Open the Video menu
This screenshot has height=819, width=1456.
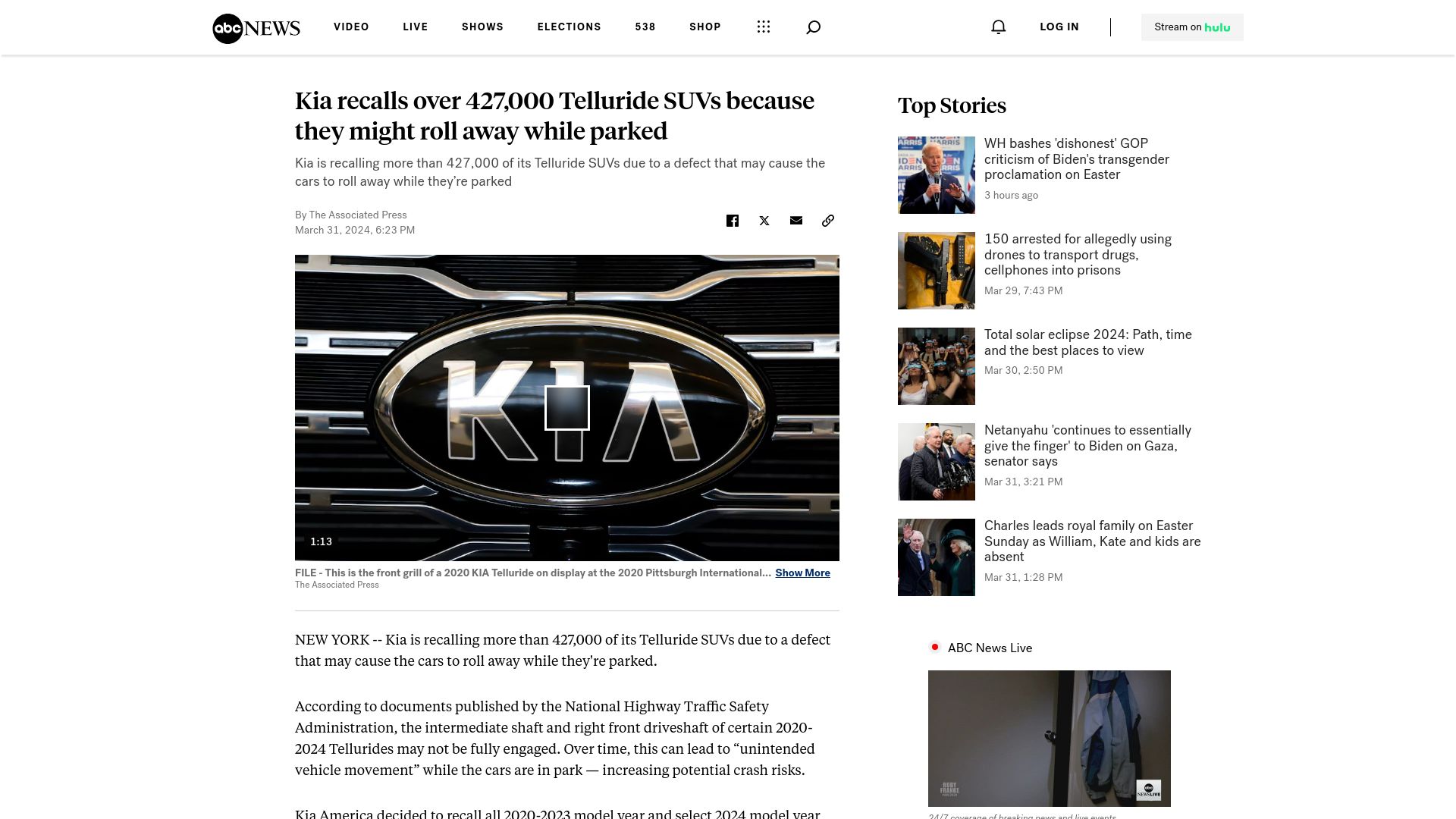click(351, 27)
